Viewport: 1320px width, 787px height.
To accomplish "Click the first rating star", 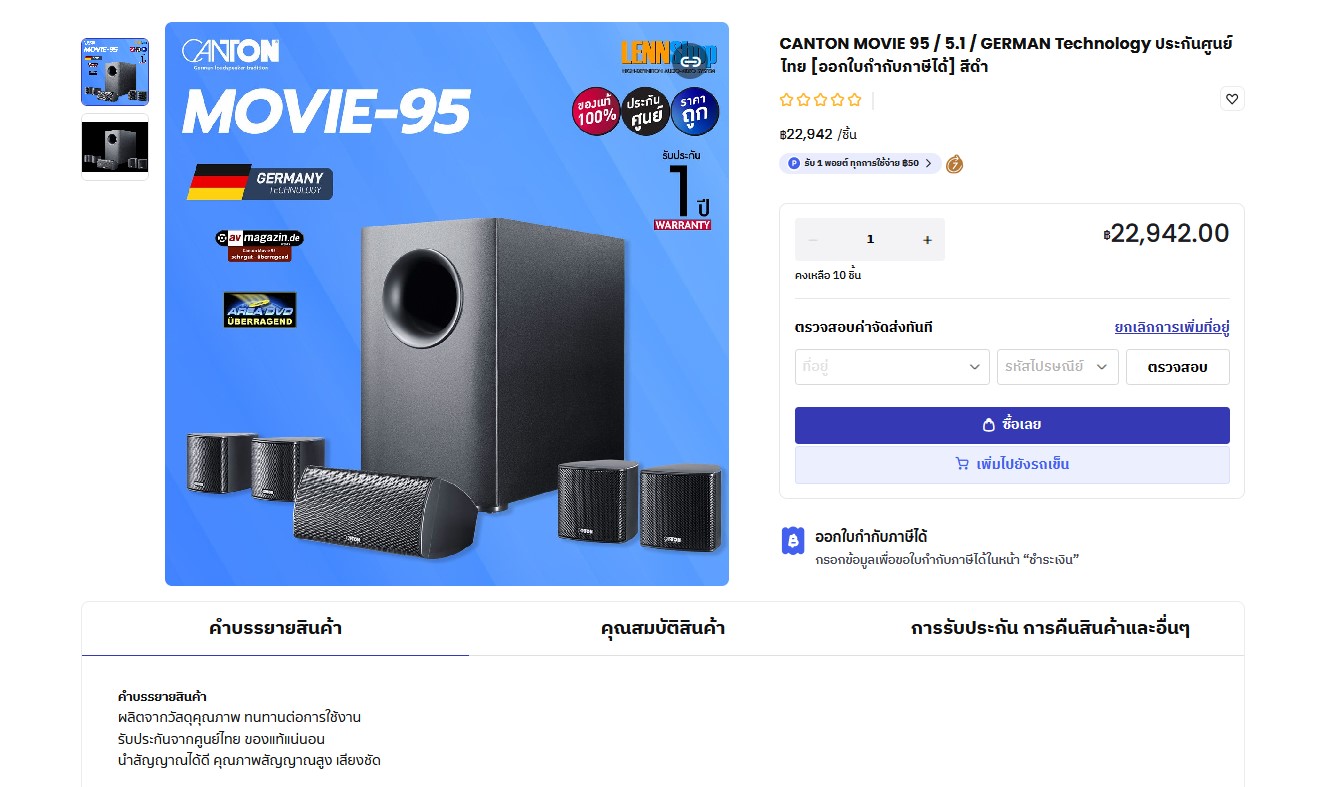I will tap(786, 100).
